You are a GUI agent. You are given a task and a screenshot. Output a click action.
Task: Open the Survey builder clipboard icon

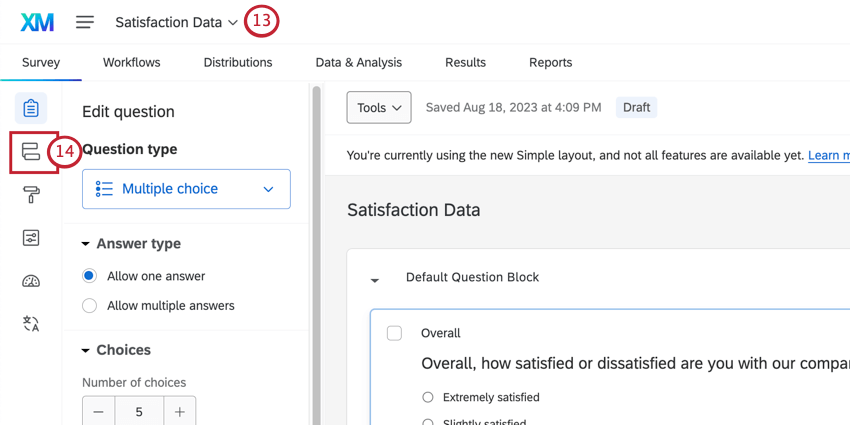(31, 108)
